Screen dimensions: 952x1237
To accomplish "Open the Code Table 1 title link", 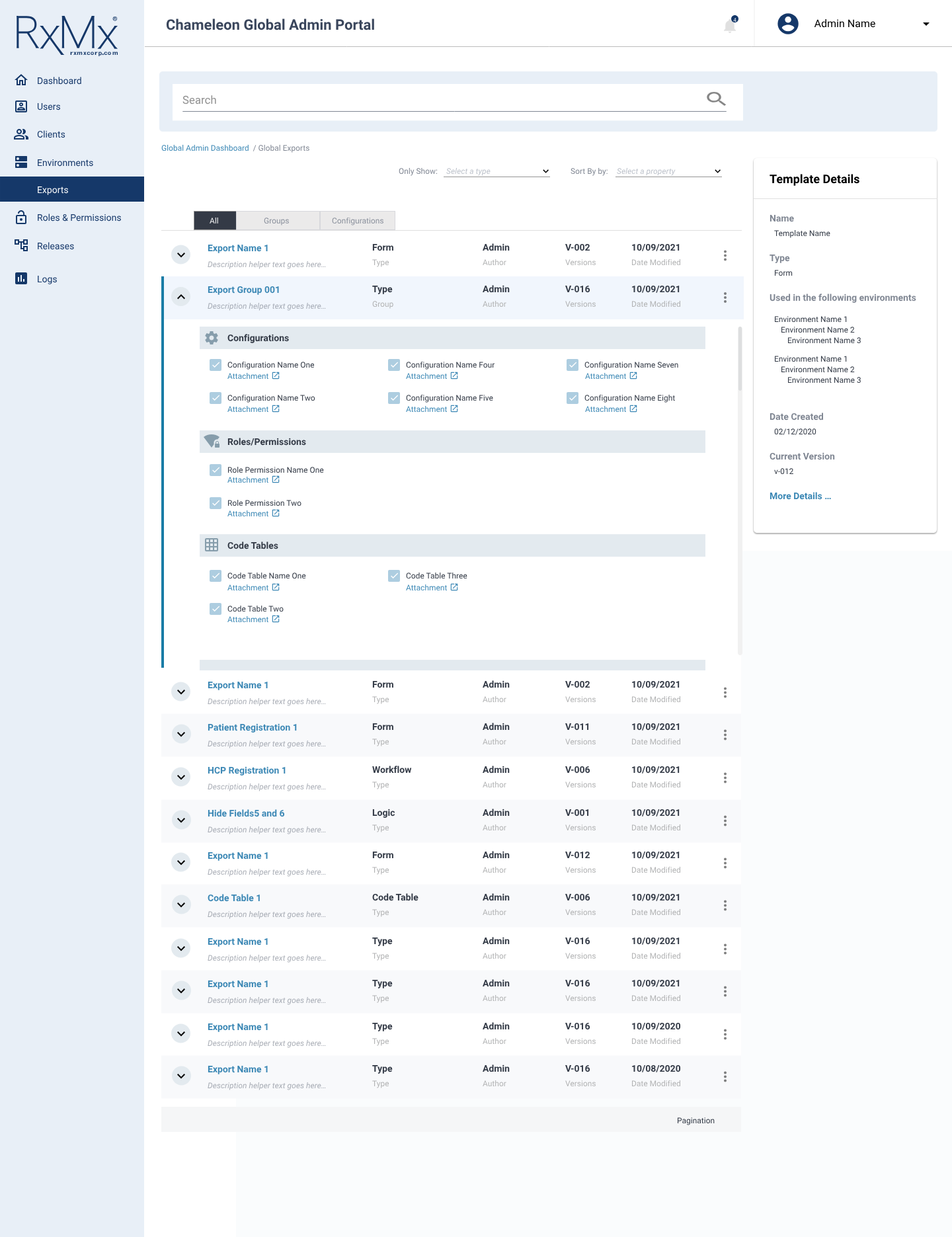I will (234, 898).
